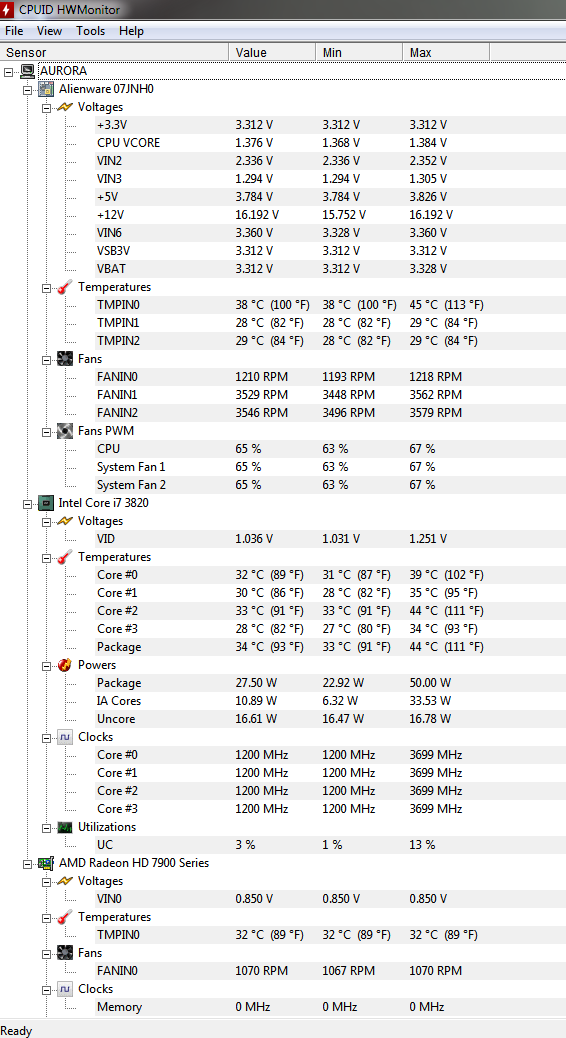Collapse the Alienware 07JNH0 node

[x=27, y=89]
